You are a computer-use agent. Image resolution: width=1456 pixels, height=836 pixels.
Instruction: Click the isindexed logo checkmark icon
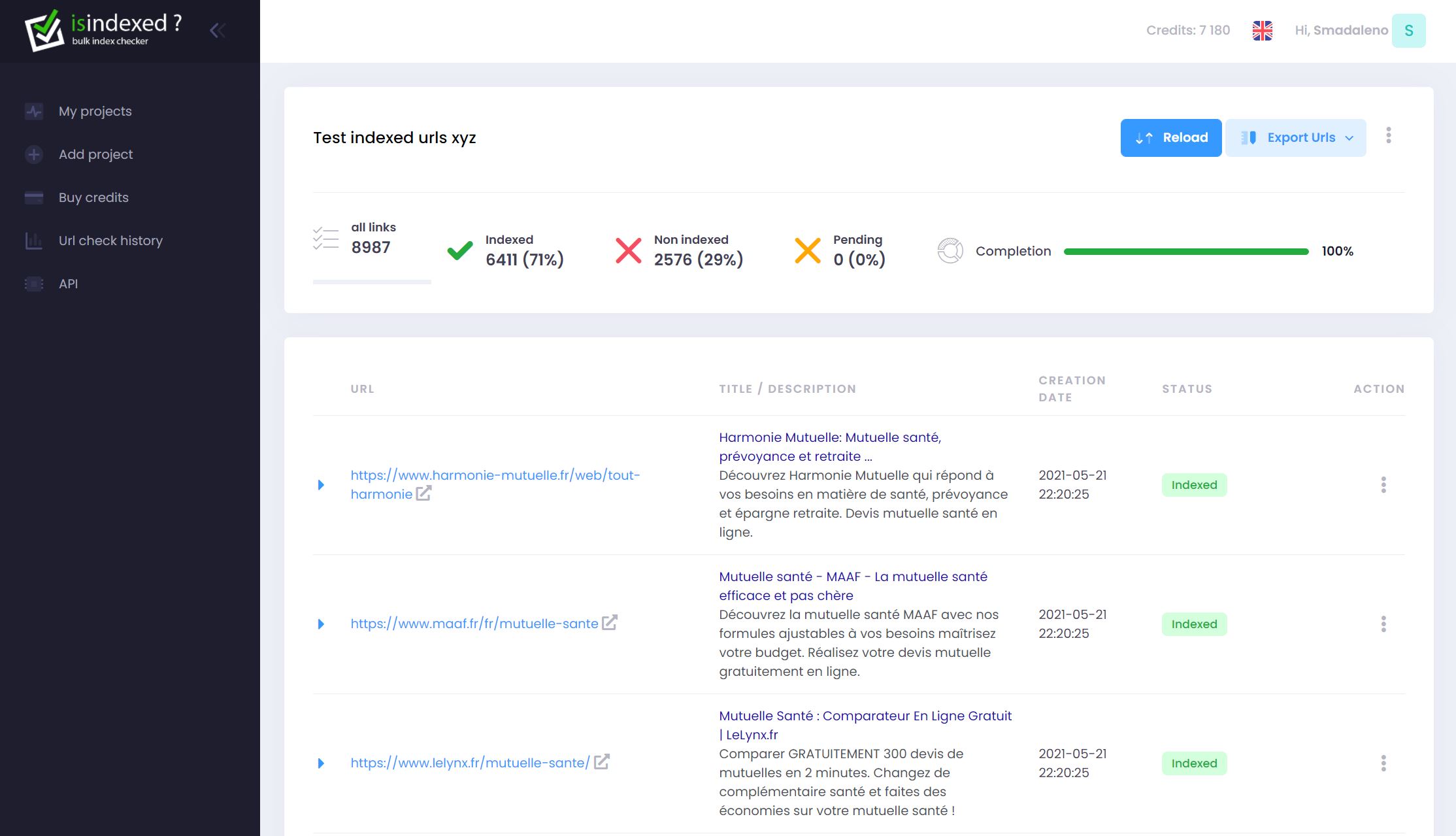click(44, 30)
